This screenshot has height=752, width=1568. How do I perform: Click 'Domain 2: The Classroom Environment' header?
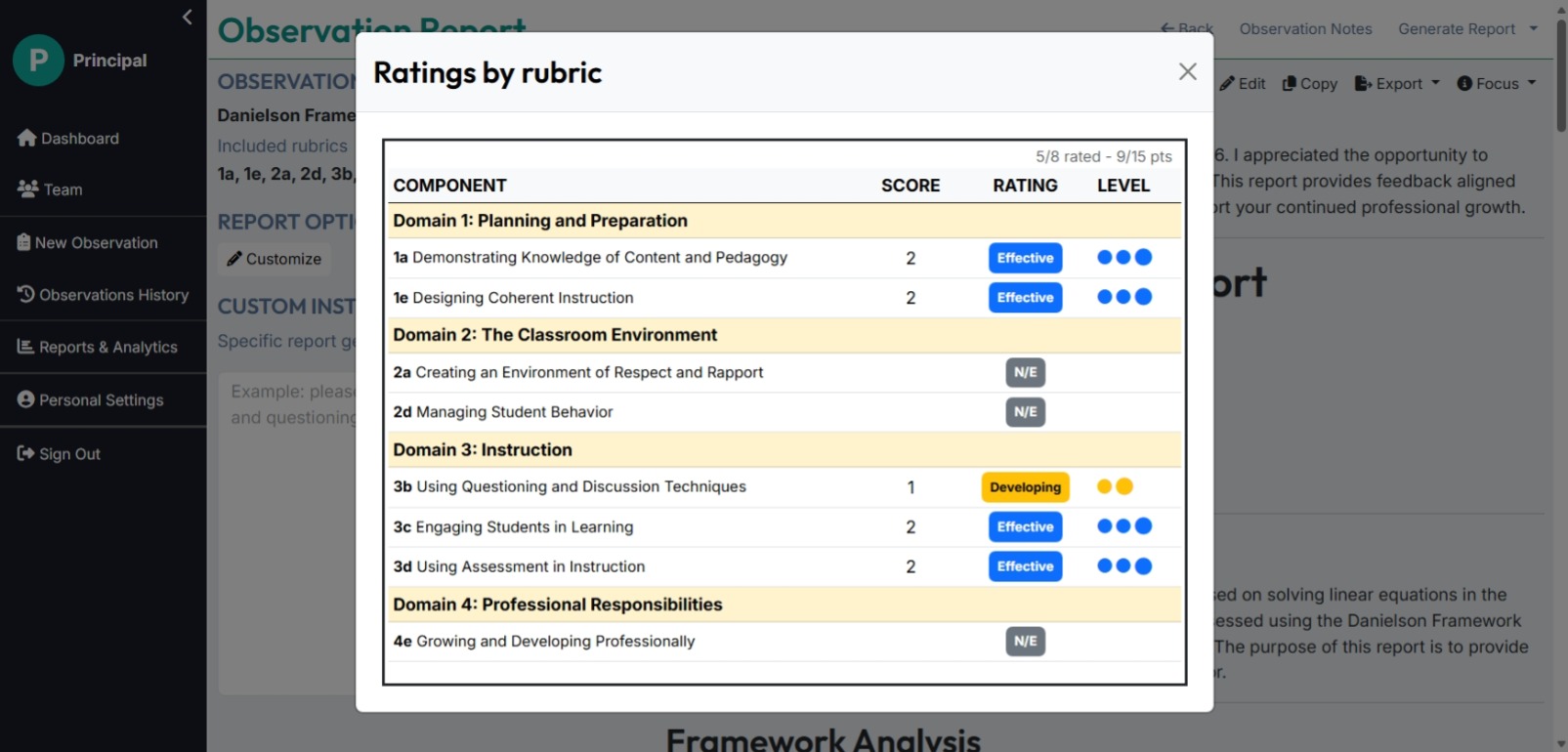[784, 335]
